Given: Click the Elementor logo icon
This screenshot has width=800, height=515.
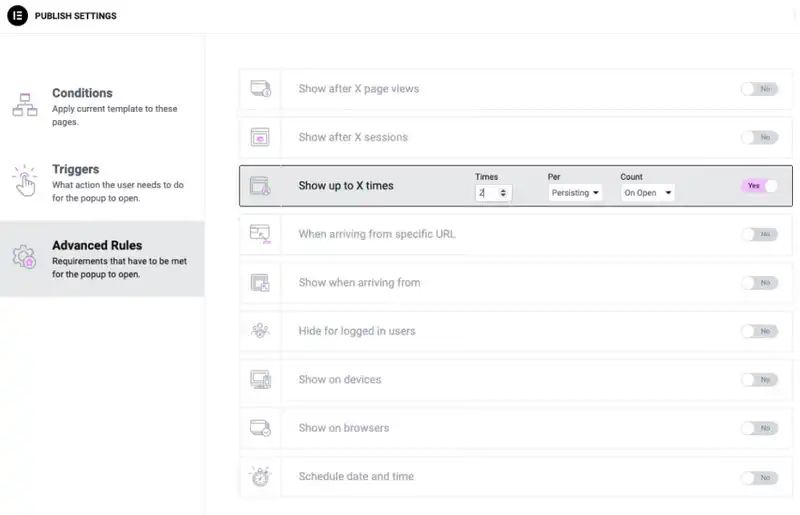Looking at the screenshot, I should point(17,16).
